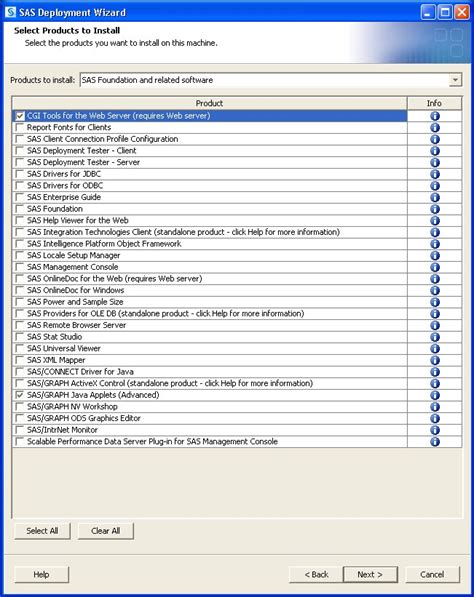Click the Product column header
Viewport: 474px width, 597px height.
click(209, 103)
